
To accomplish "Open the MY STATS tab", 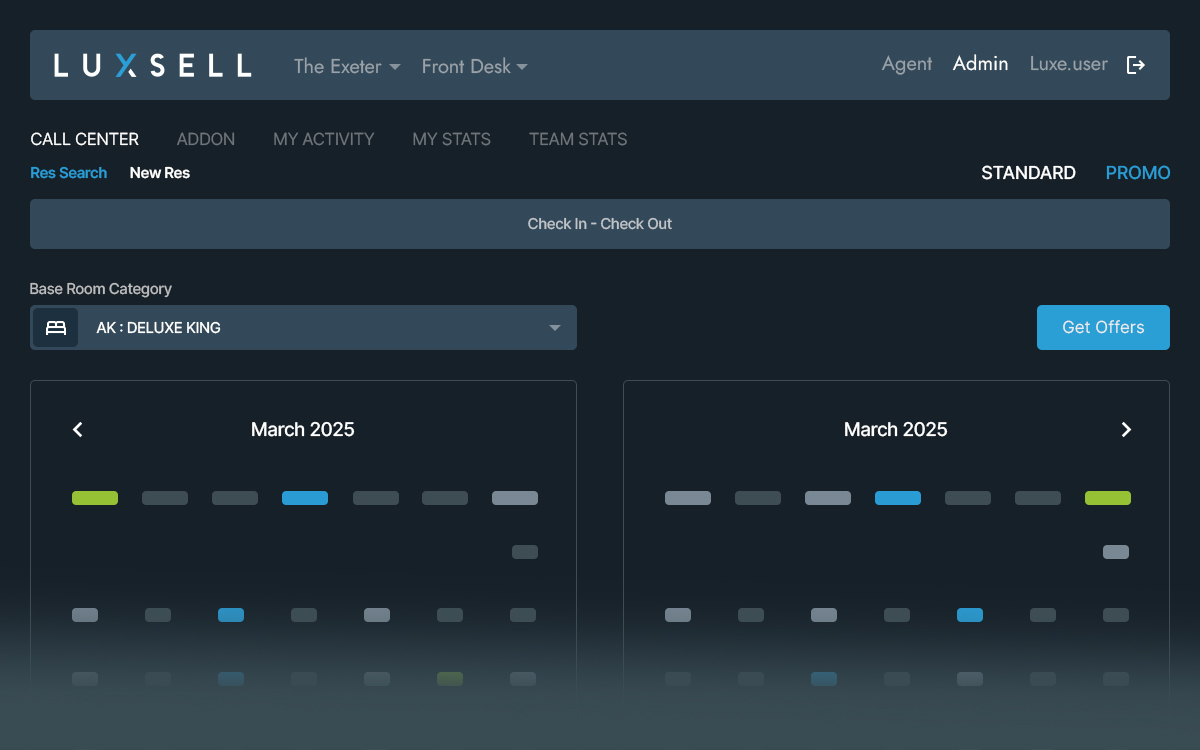I will point(451,139).
